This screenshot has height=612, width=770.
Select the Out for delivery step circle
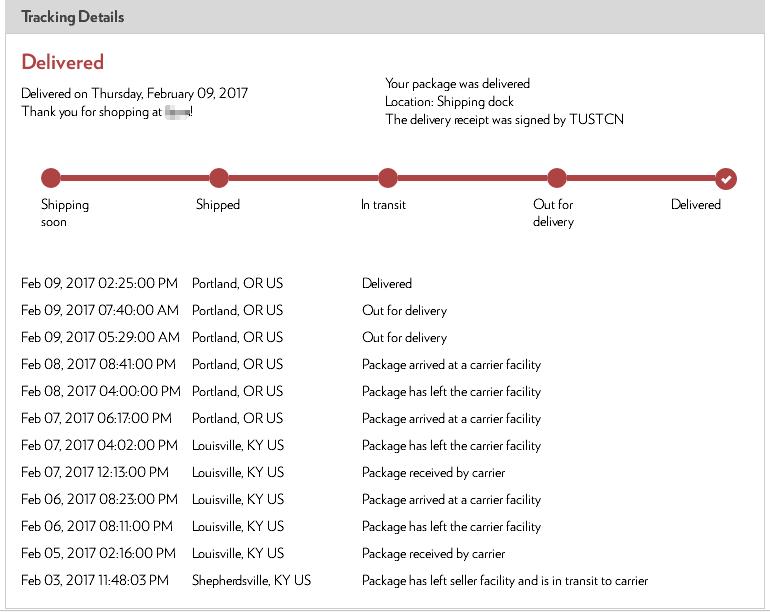[x=557, y=179]
